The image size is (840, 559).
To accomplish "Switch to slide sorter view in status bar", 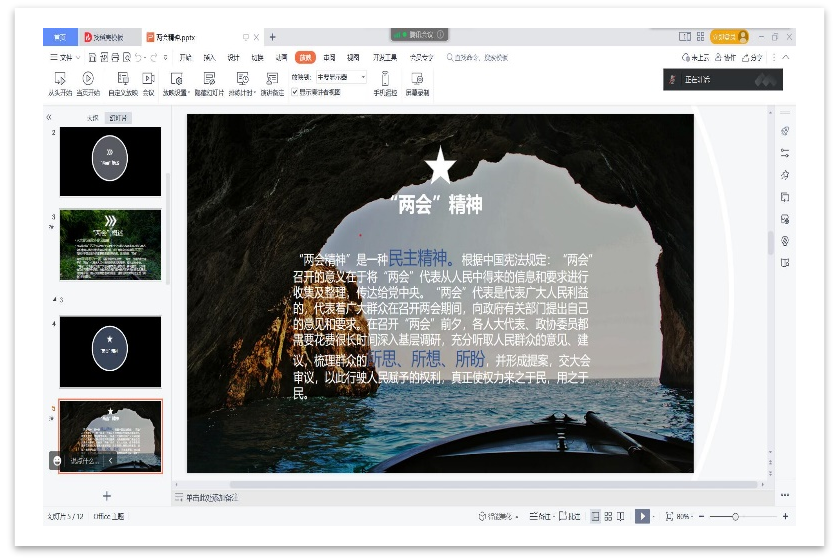I will pyautogui.click(x=608, y=516).
